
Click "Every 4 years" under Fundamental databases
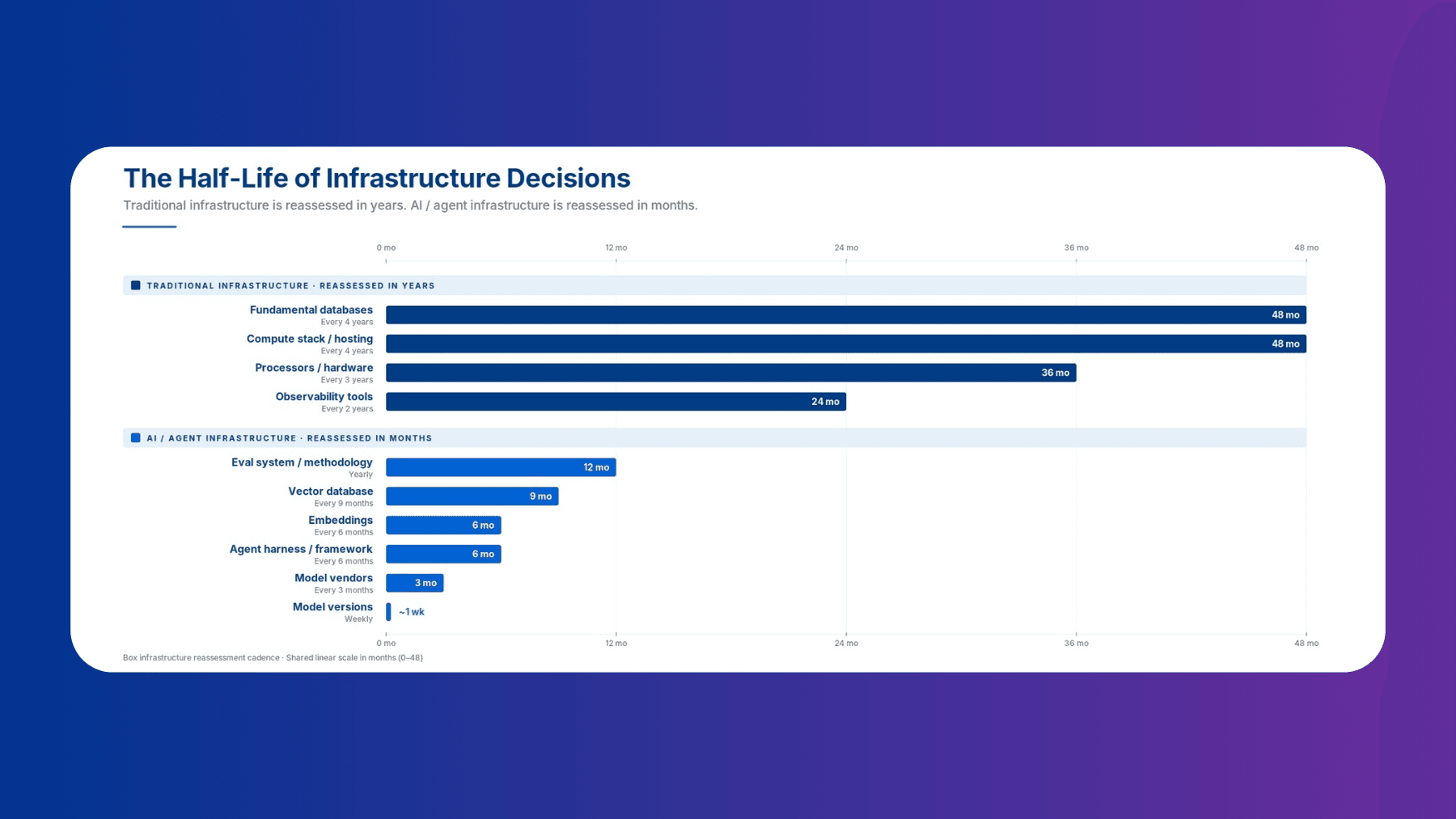[347, 322]
